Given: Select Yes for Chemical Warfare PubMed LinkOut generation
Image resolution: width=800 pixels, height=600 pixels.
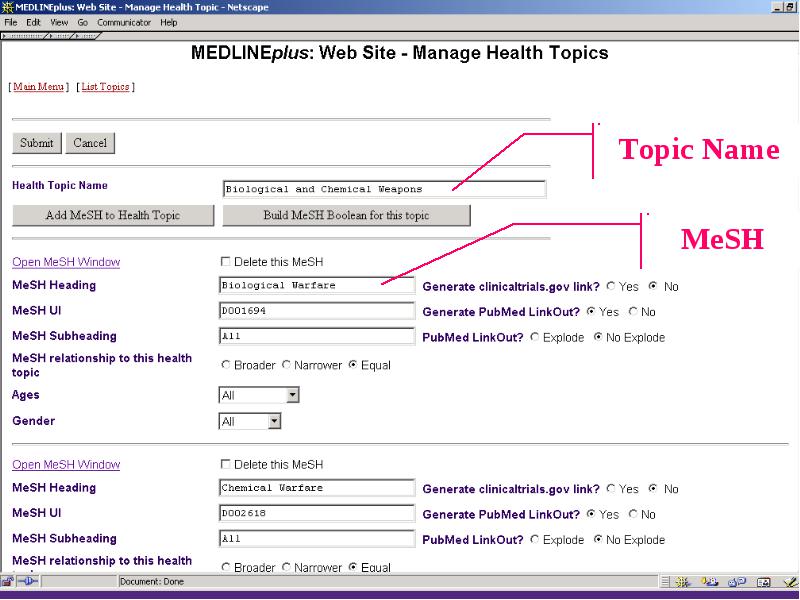Looking at the screenshot, I should [x=591, y=514].
